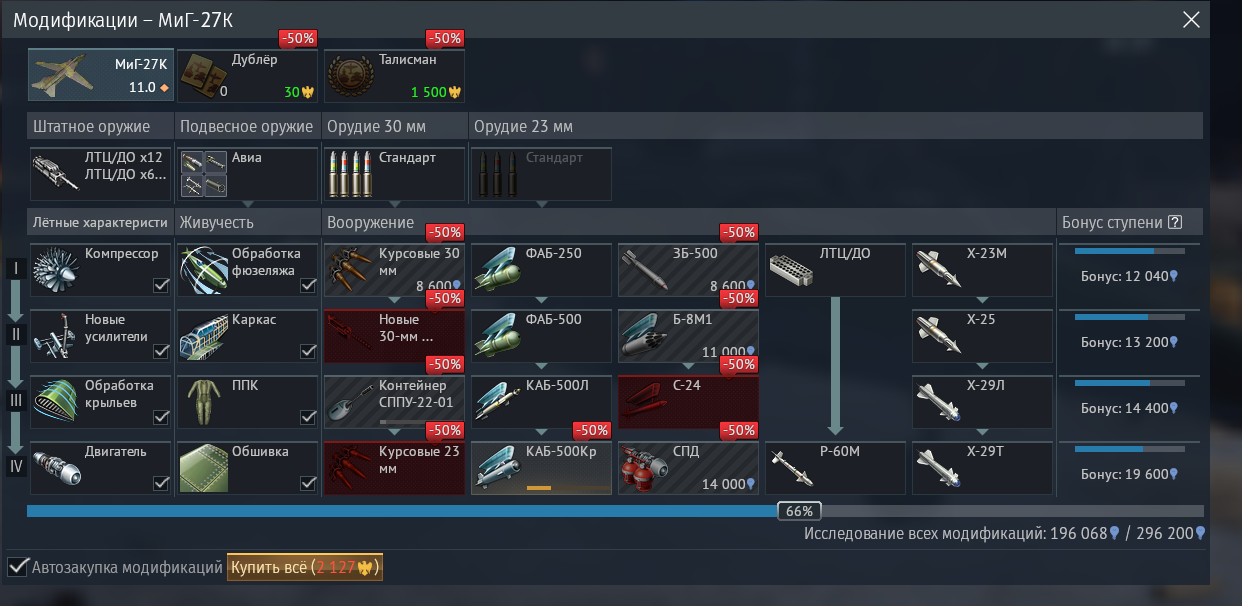
Task: Open the Стандарт 30 mm ammo selector
Action: (395, 174)
